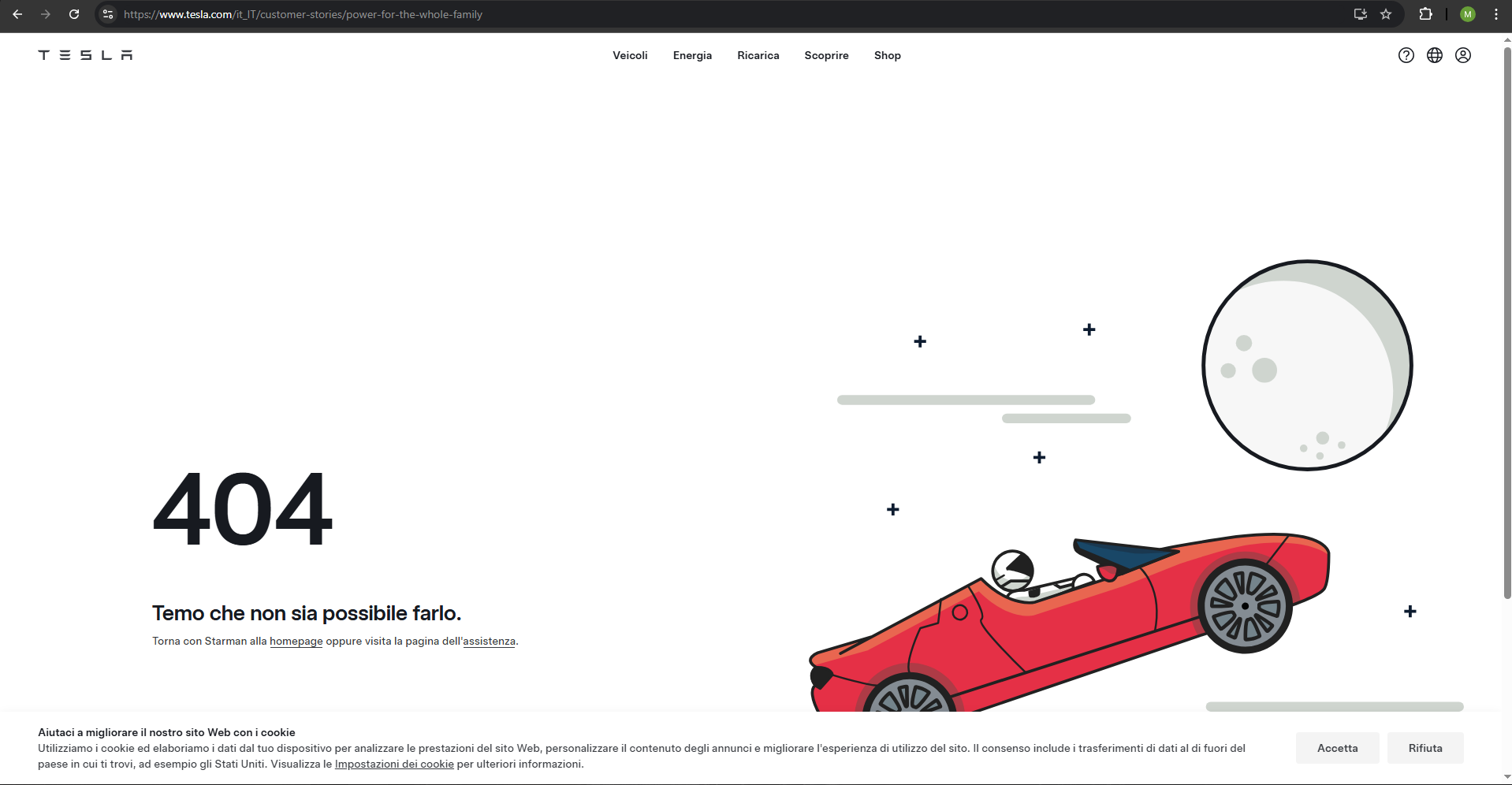Reload the page with the refresh icon

tap(74, 14)
